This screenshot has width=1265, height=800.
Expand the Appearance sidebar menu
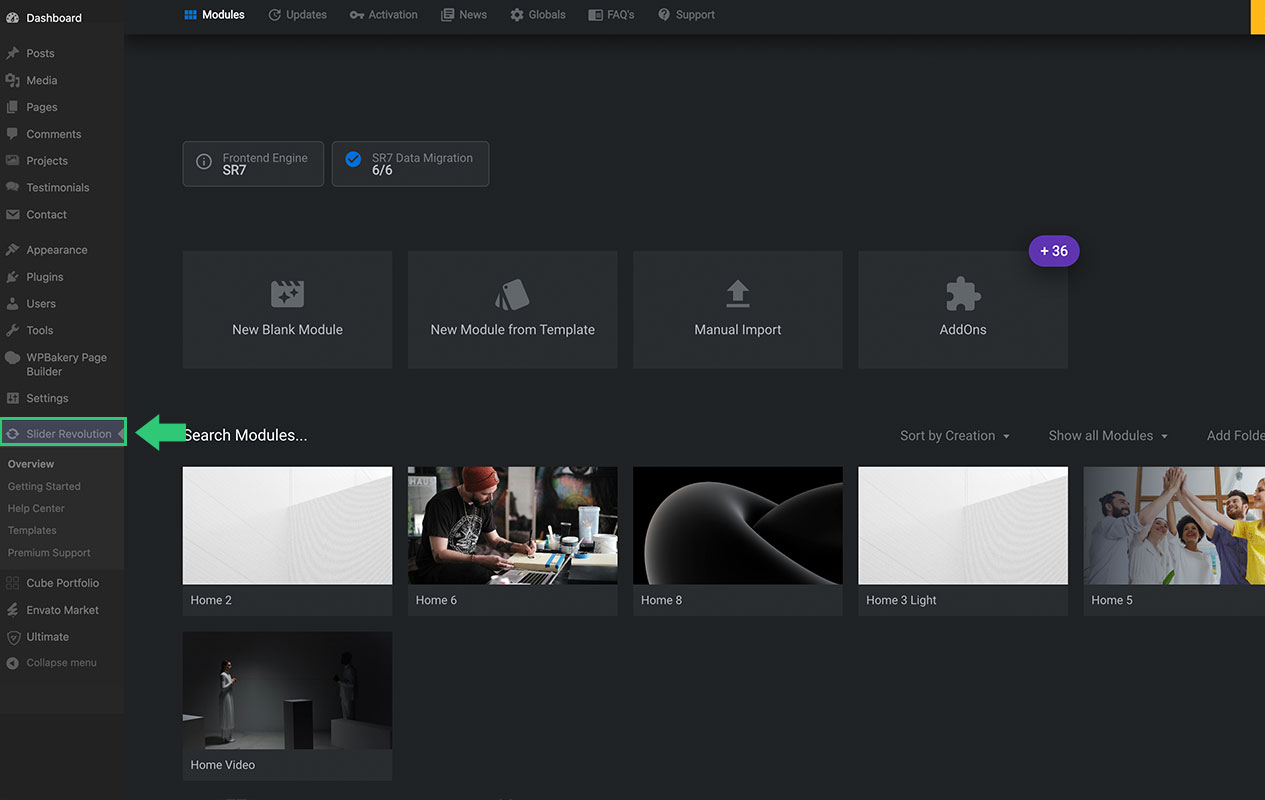(56, 250)
